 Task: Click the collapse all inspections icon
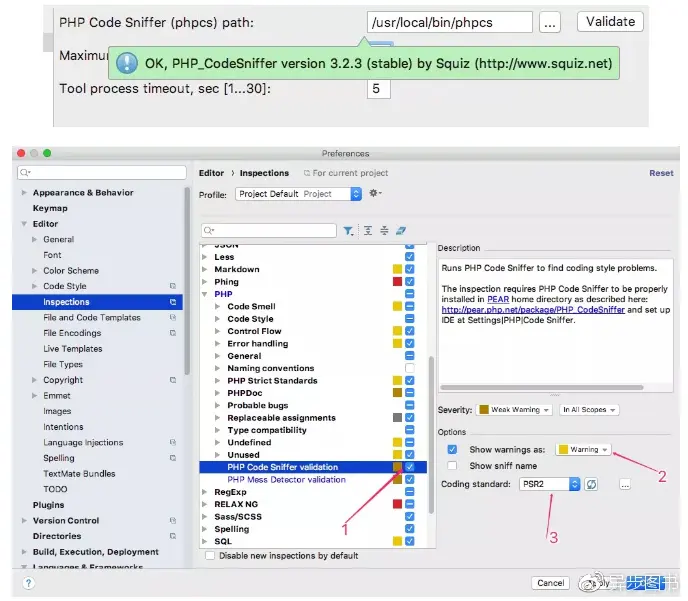click(384, 231)
